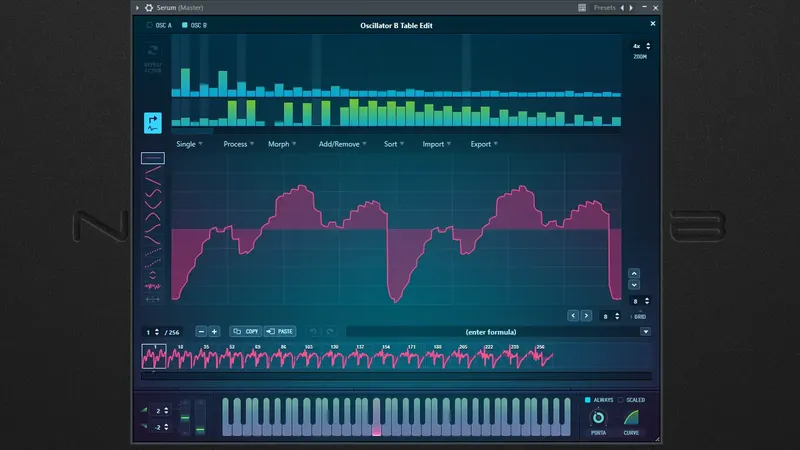Open the Single dropdown menu
Screen dimensions: 800x450
[189, 144]
